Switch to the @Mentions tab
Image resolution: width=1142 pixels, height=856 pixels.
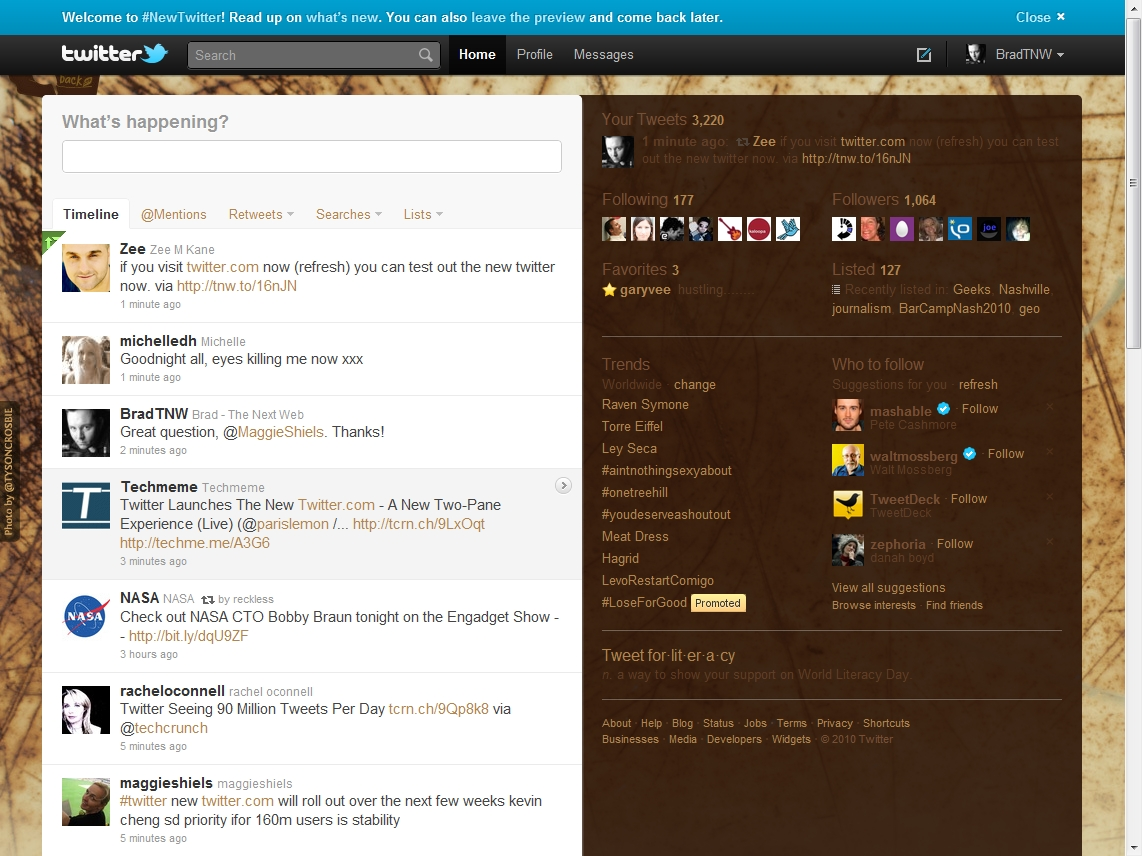pyautogui.click(x=173, y=214)
